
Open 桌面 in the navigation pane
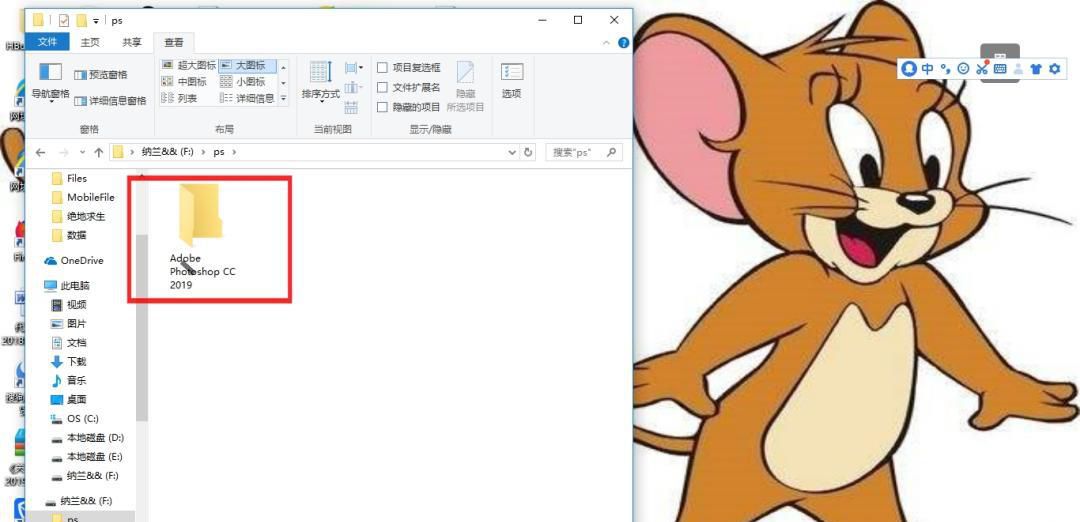[x=69, y=399]
